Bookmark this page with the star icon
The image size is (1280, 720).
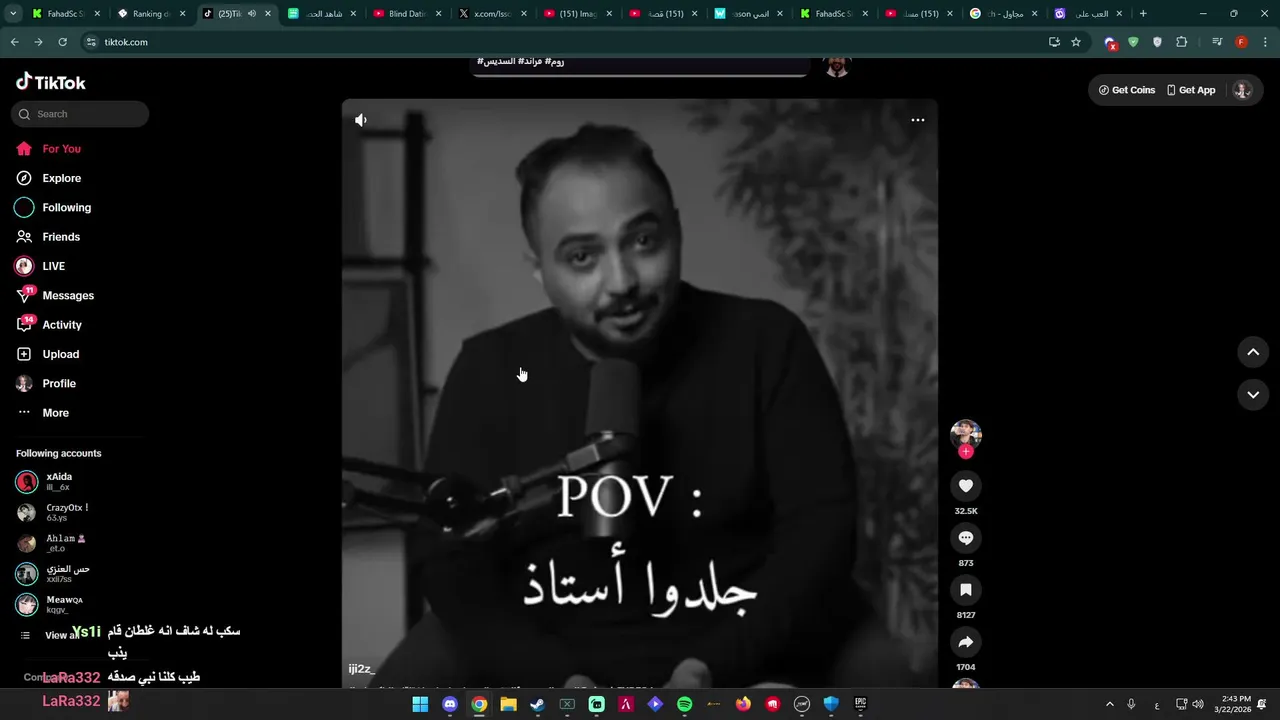[x=1076, y=42]
